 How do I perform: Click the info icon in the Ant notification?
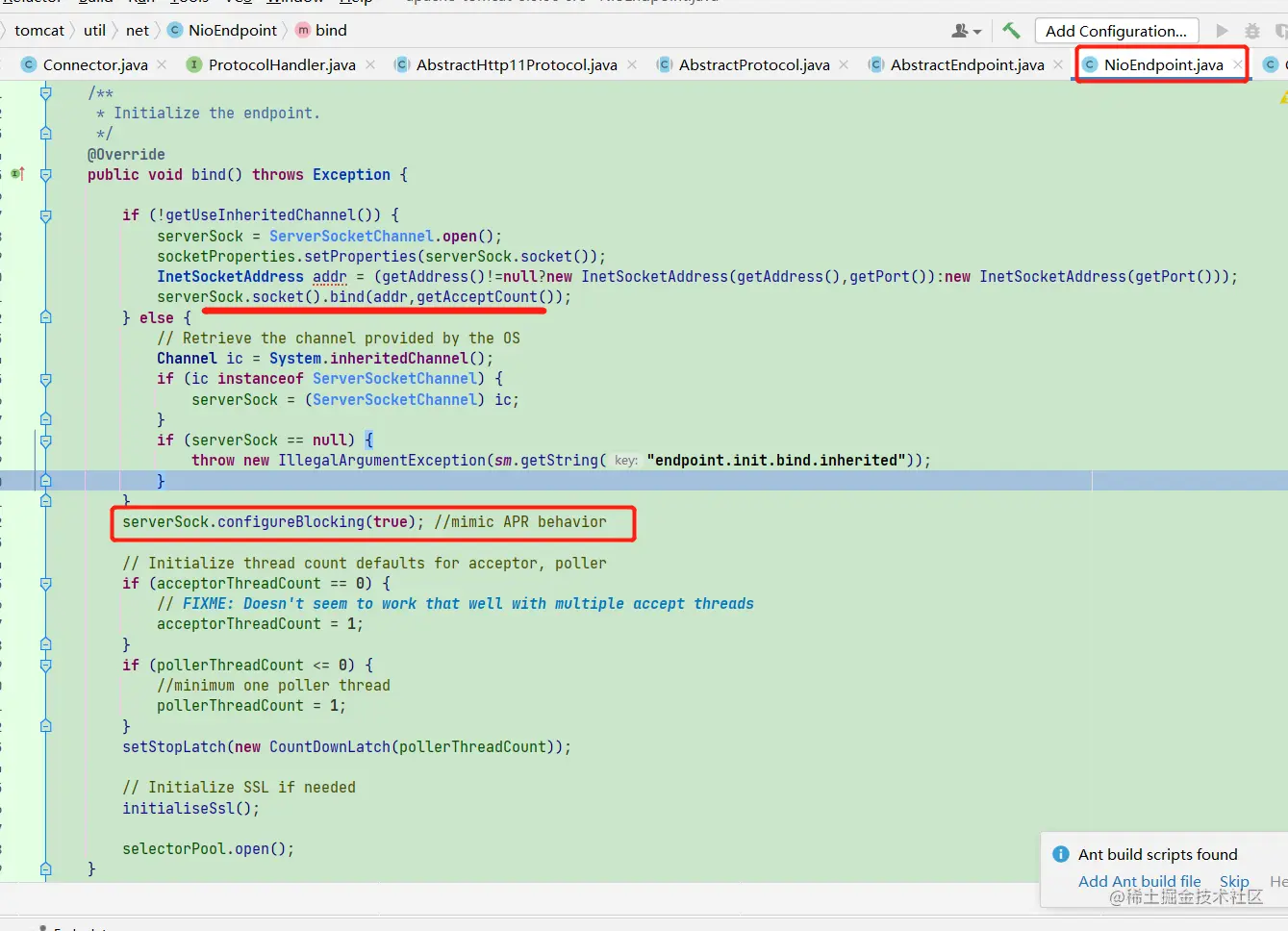click(x=1061, y=854)
